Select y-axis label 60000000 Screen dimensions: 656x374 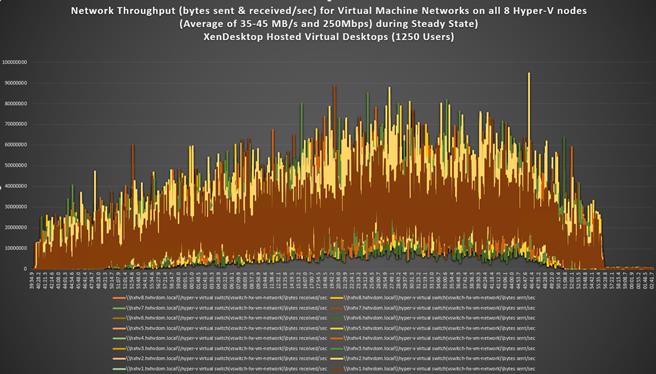pos(16,145)
